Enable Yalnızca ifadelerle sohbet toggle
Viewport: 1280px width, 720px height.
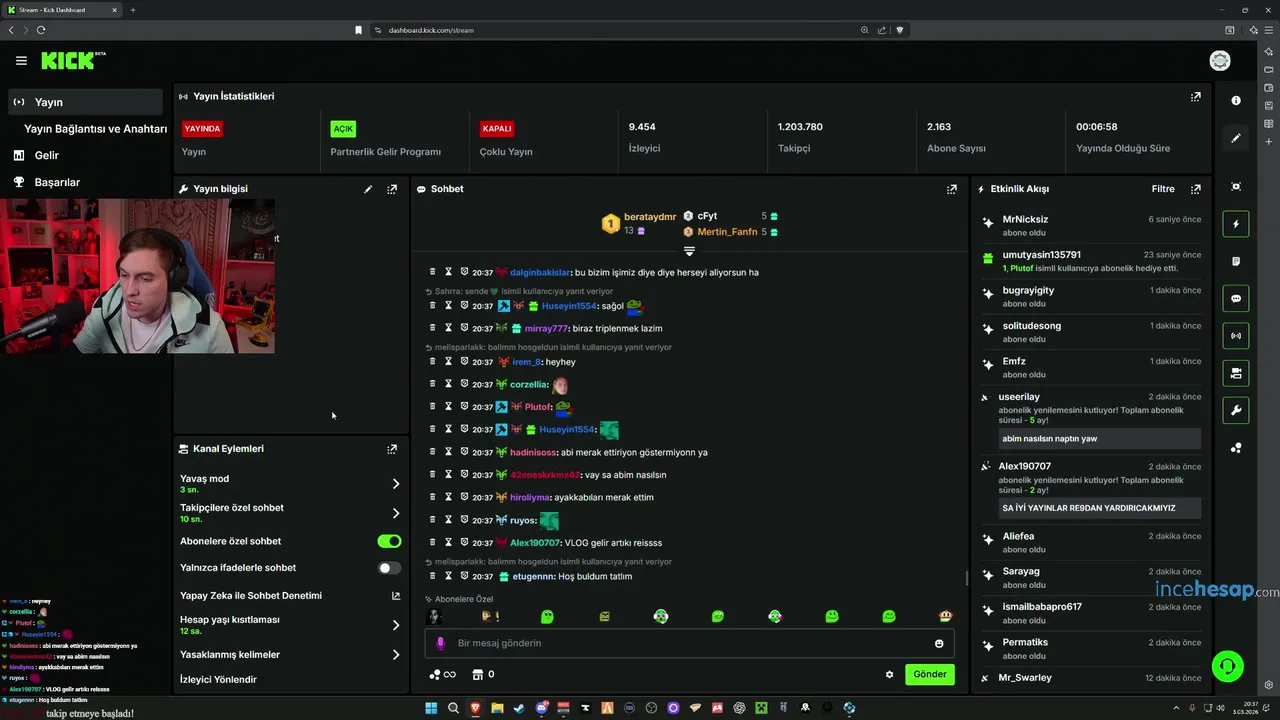389,568
